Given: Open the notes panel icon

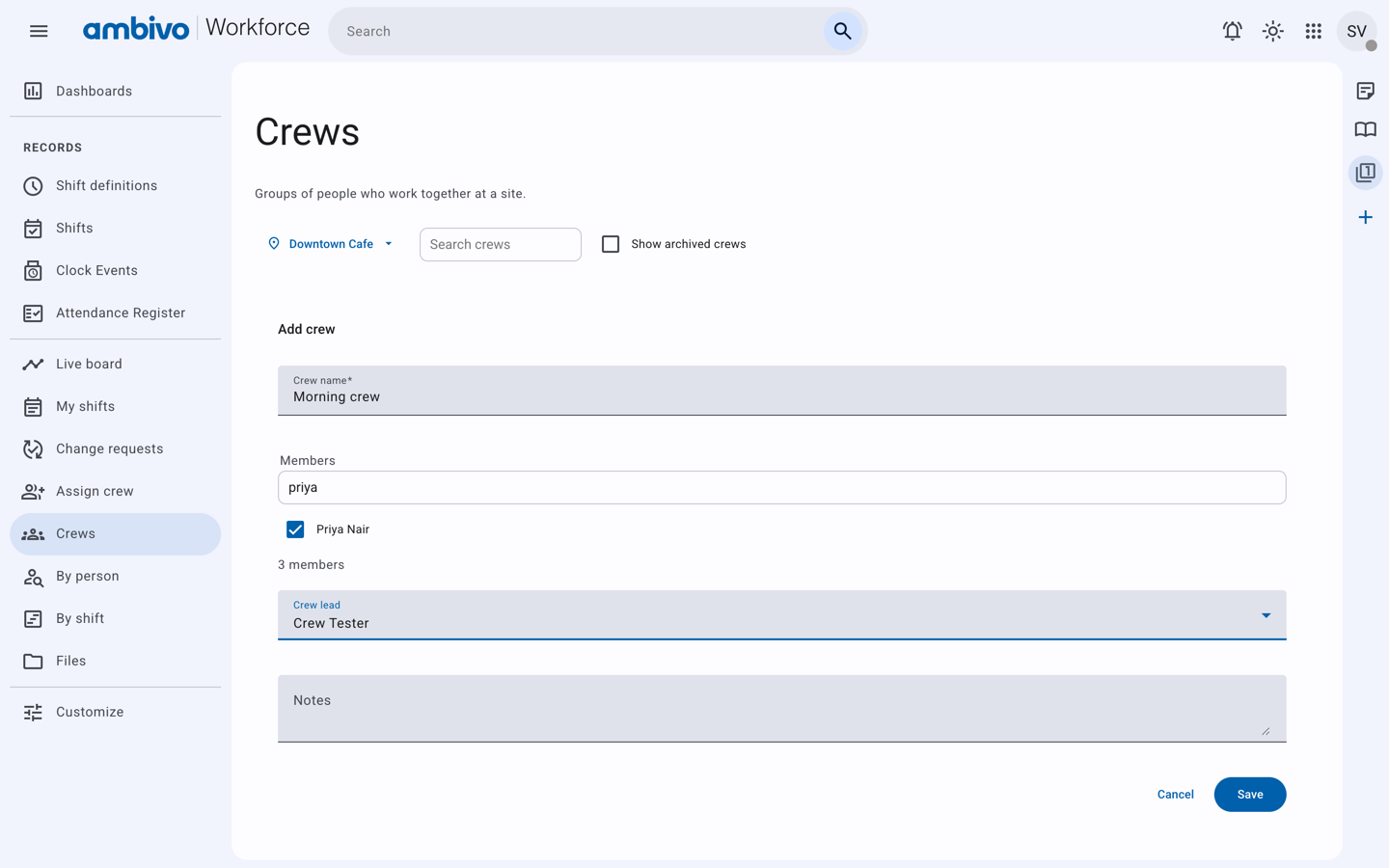Looking at the screenshot, I should [1365, 91].
